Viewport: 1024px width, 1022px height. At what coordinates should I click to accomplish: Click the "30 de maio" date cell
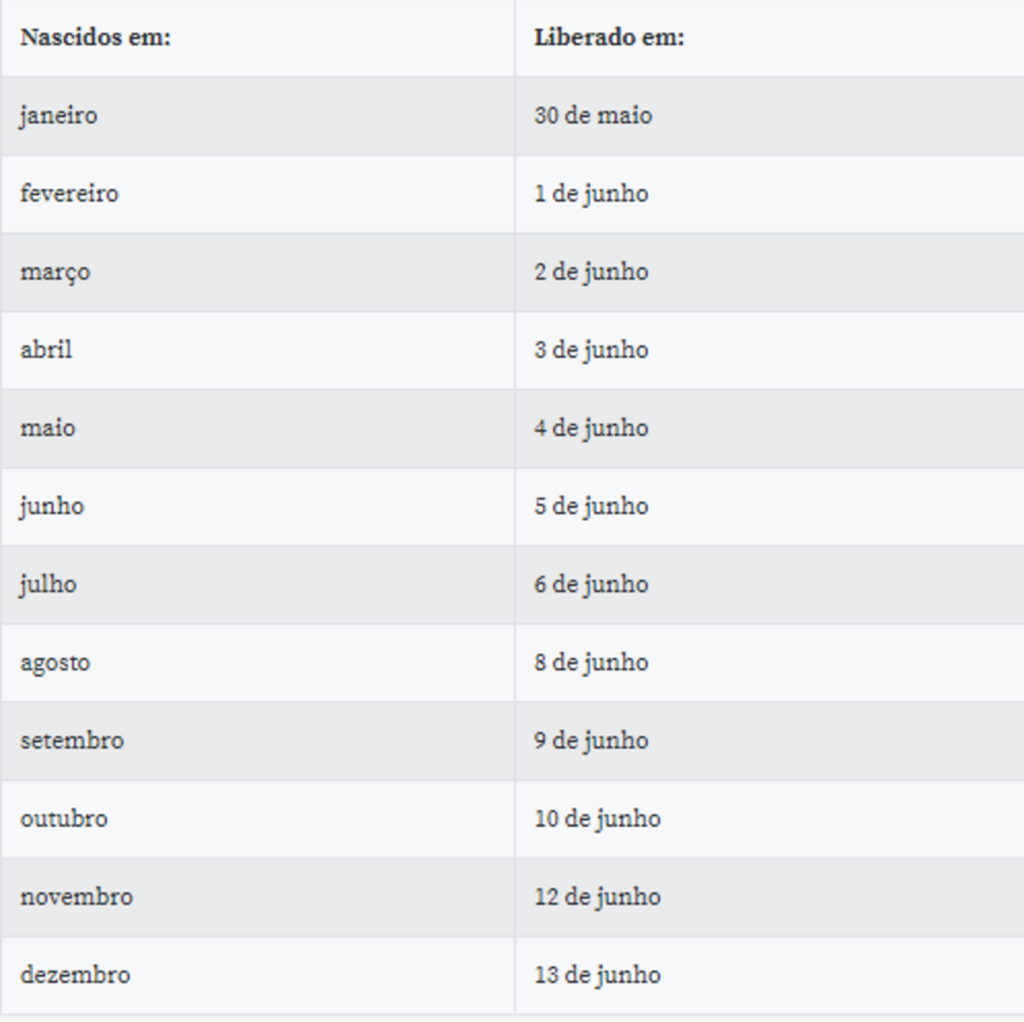coord(593,116)
